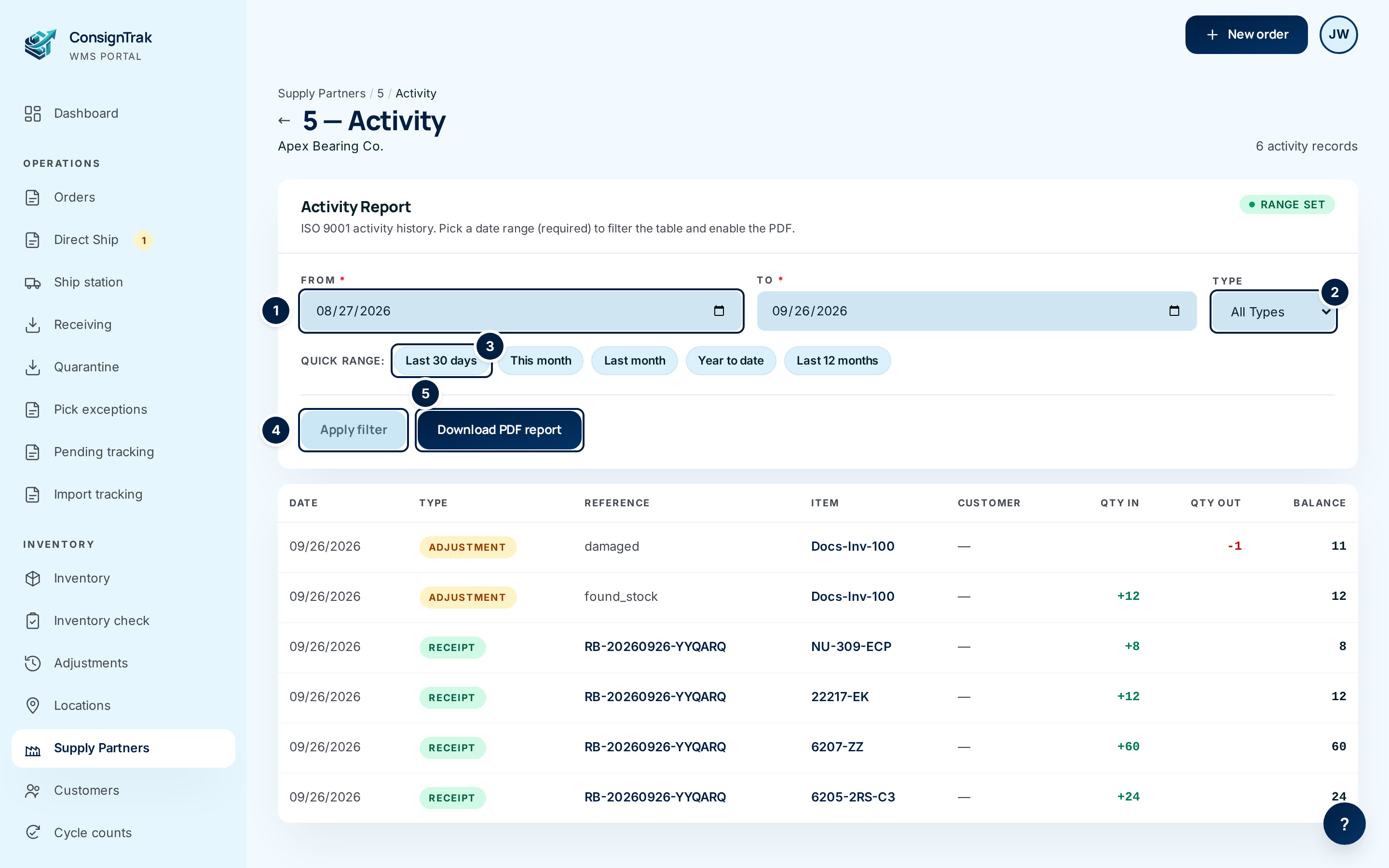
Task: Click the Direct Ship document icon
Action: click(x=33, y=240)
